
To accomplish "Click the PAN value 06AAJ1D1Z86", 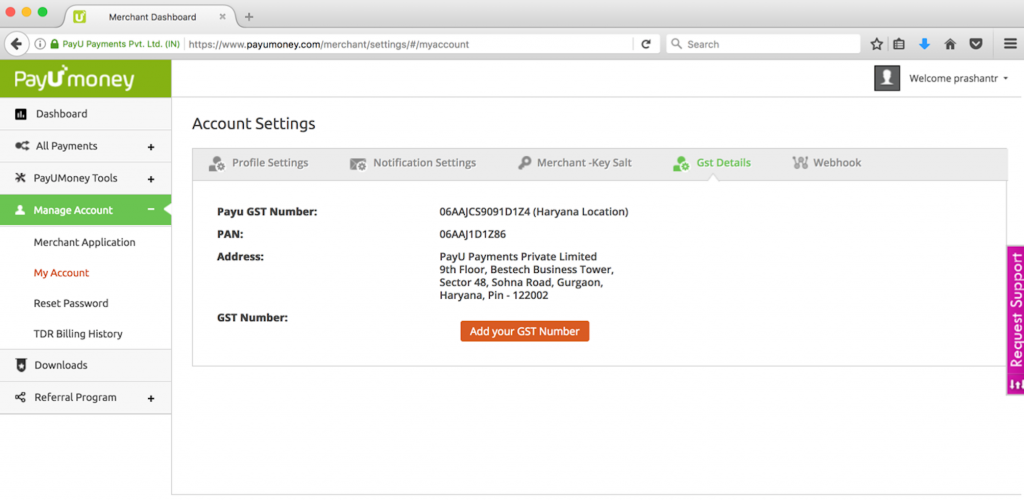I will coord(473,234).
